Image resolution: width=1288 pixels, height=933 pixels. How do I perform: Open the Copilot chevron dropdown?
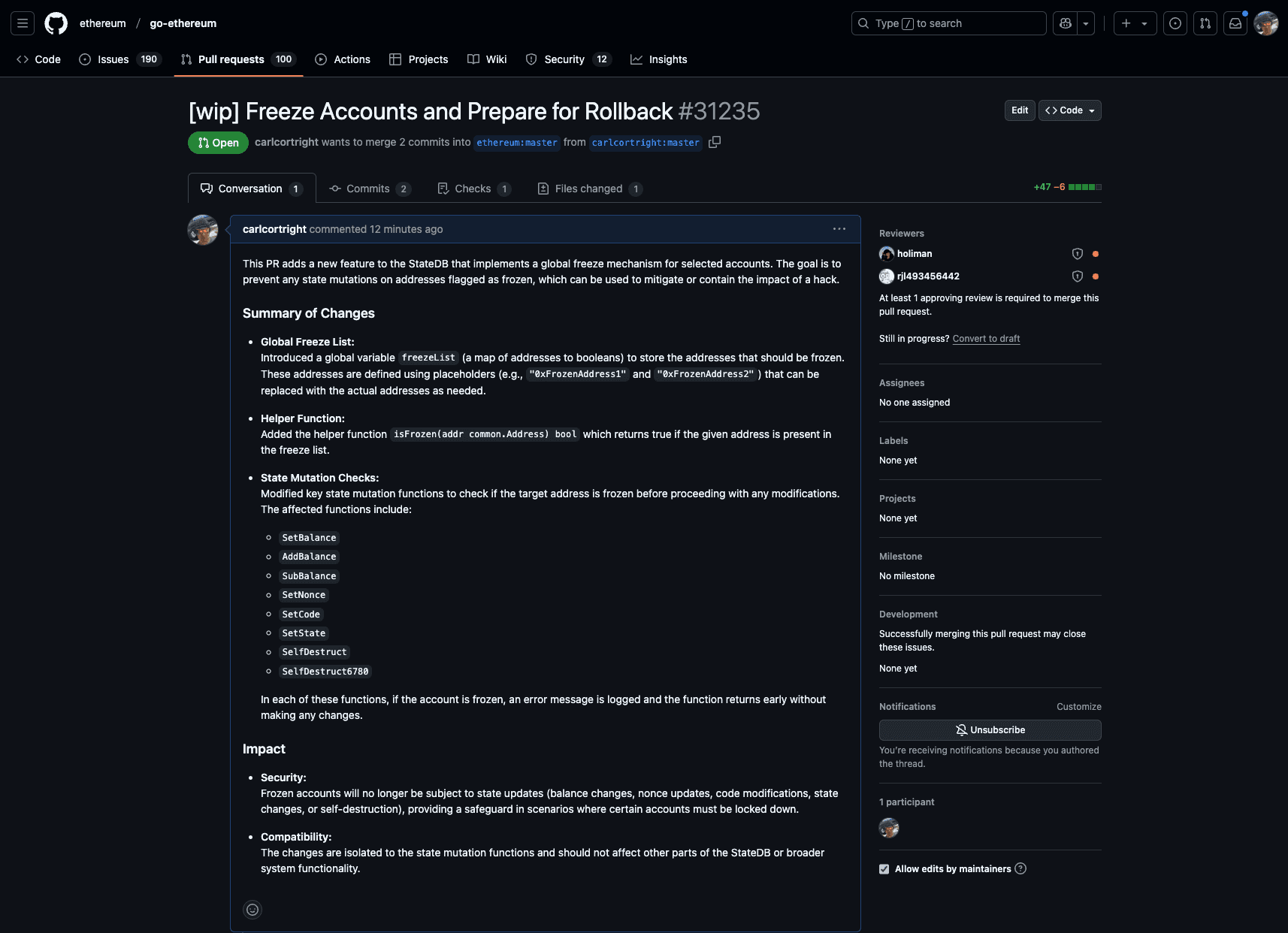pos(1084,23)
